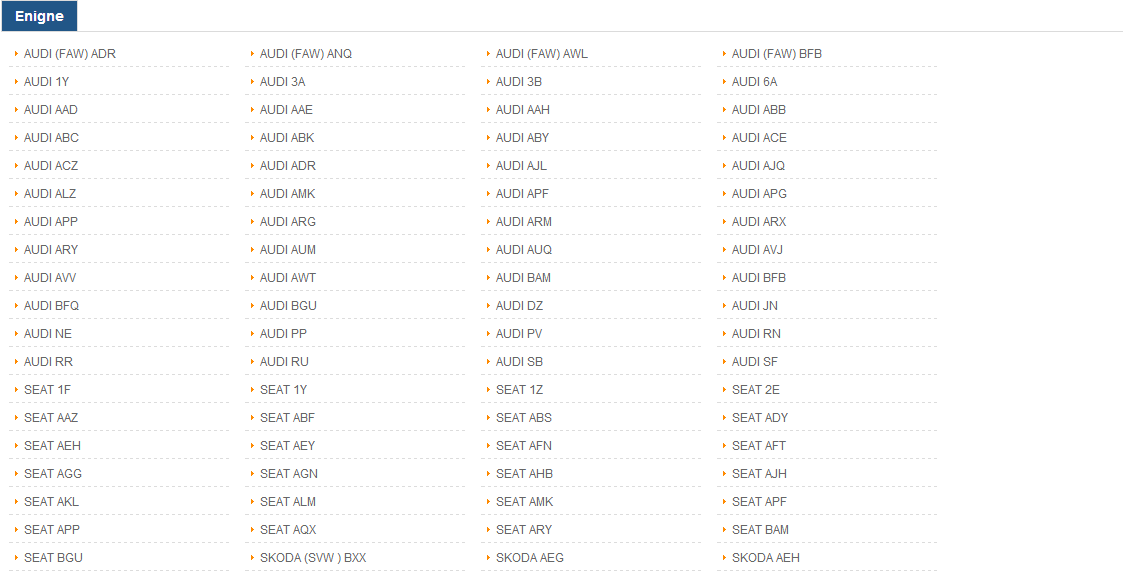Open the SKODA (SVW ) BXX link
Viewport: 1129px width, 574px height.
pyautogui.click(x=312, y=557)
